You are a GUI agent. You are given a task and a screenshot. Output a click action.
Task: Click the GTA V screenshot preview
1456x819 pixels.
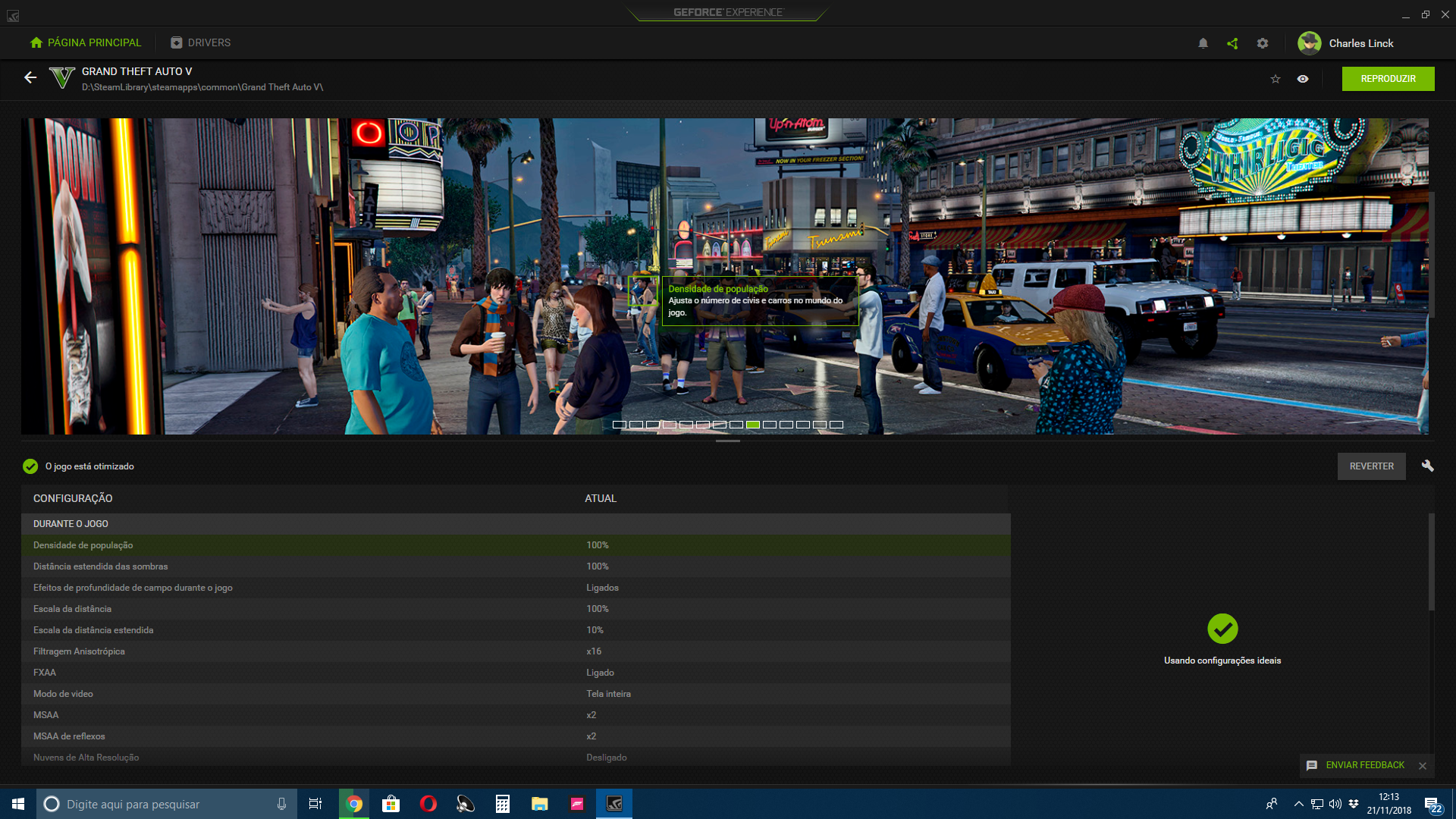pyautogui.click(x=724, y=276)
